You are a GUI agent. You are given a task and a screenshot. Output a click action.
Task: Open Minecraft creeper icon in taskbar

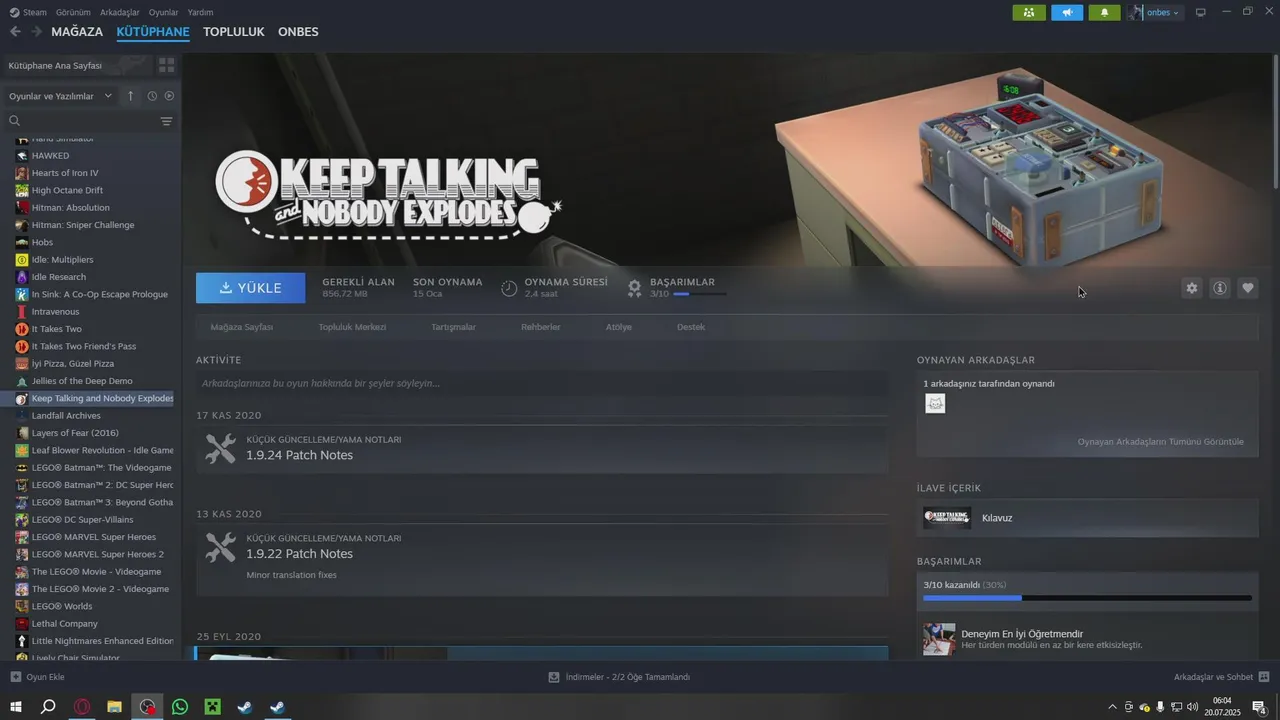coord(212,707)
